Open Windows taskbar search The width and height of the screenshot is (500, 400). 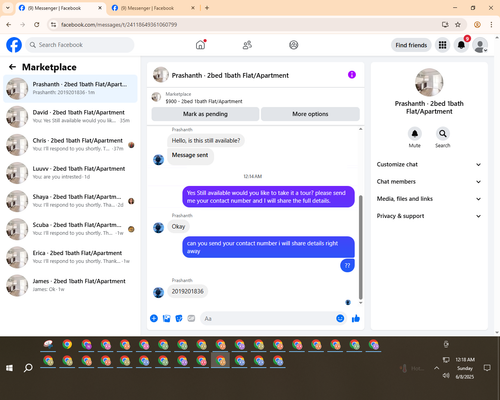[28, 368]
